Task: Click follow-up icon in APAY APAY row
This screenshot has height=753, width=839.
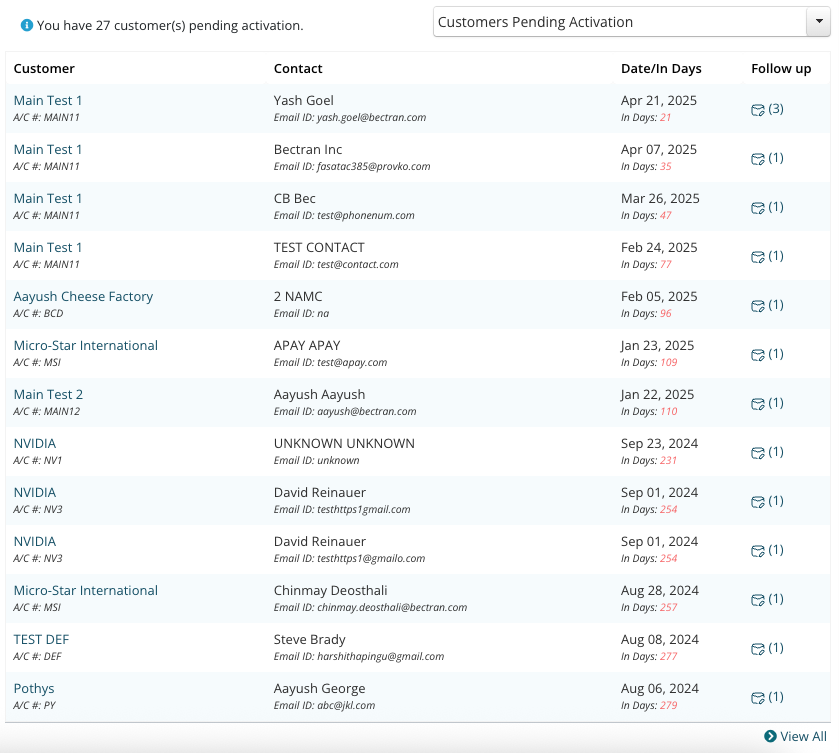Action: coord(758,355)
